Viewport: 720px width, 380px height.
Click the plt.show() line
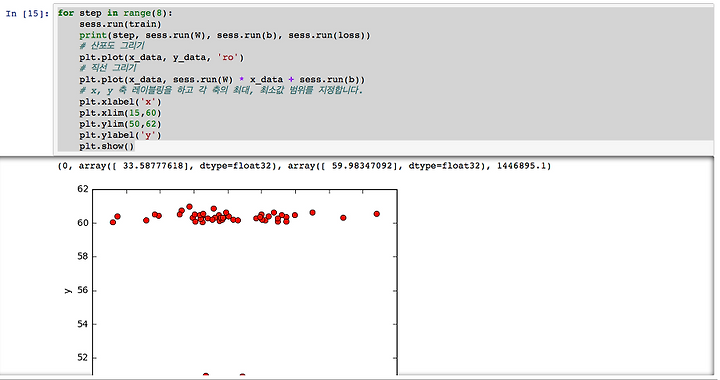(107, 146)
